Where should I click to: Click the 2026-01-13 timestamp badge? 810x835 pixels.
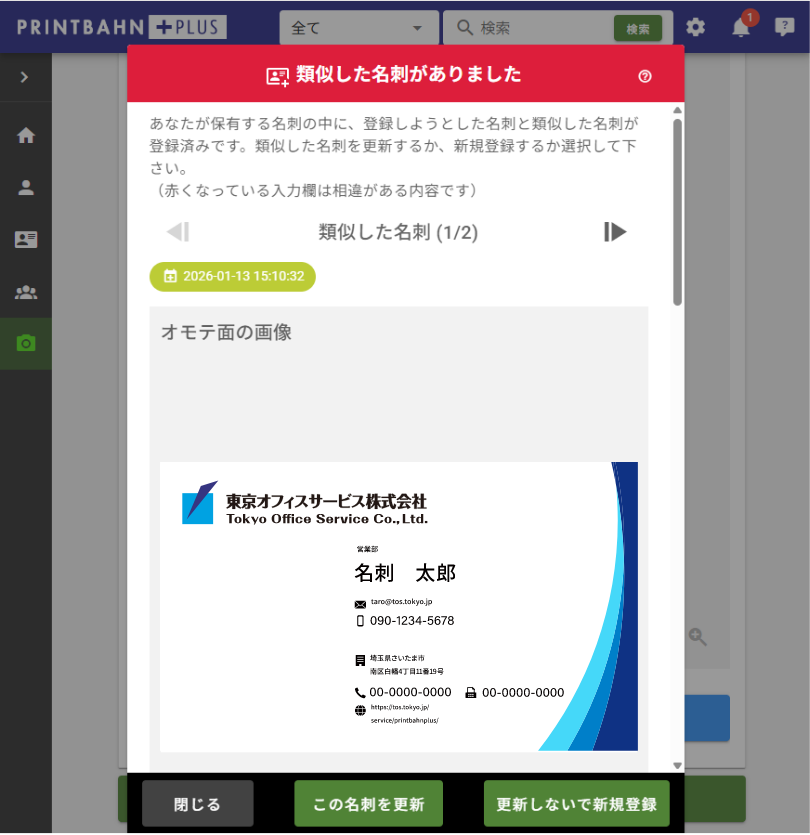tap(232, 277)
